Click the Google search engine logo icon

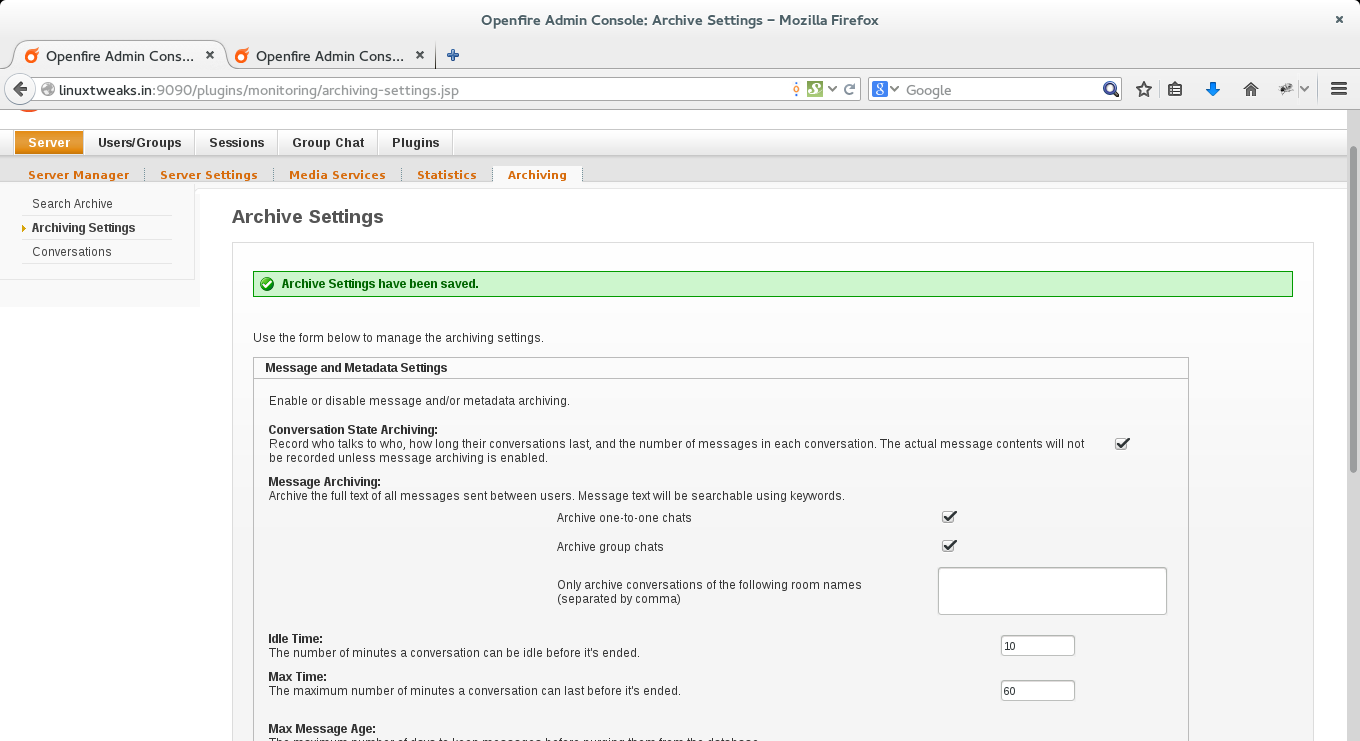coord(879,89)
